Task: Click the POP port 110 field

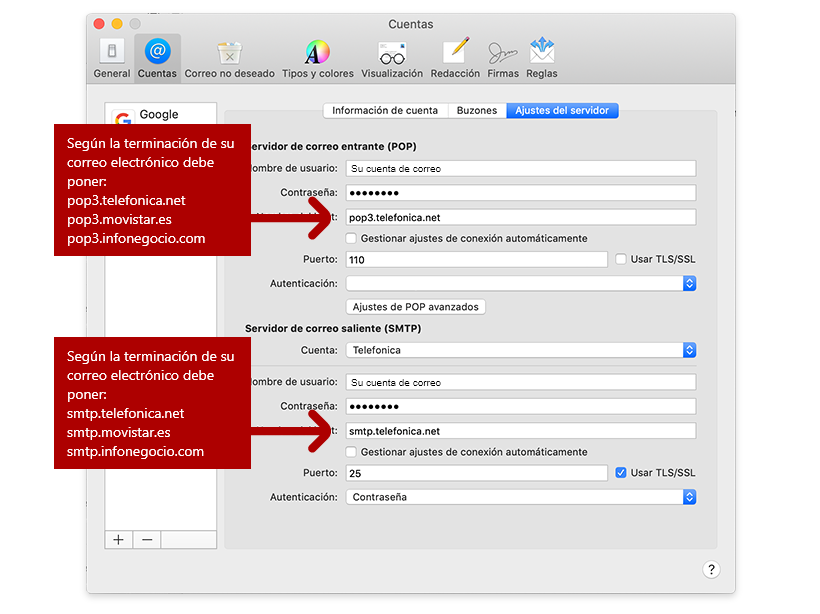Action: (x=476, y=259)
